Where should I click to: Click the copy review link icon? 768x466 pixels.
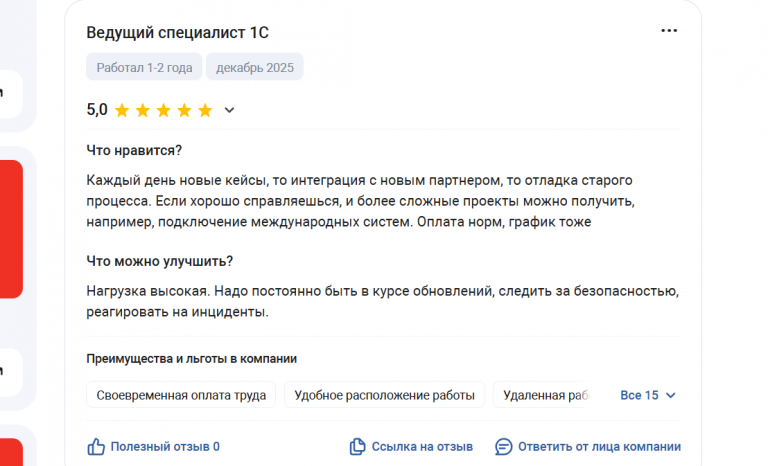coord(357,447)
